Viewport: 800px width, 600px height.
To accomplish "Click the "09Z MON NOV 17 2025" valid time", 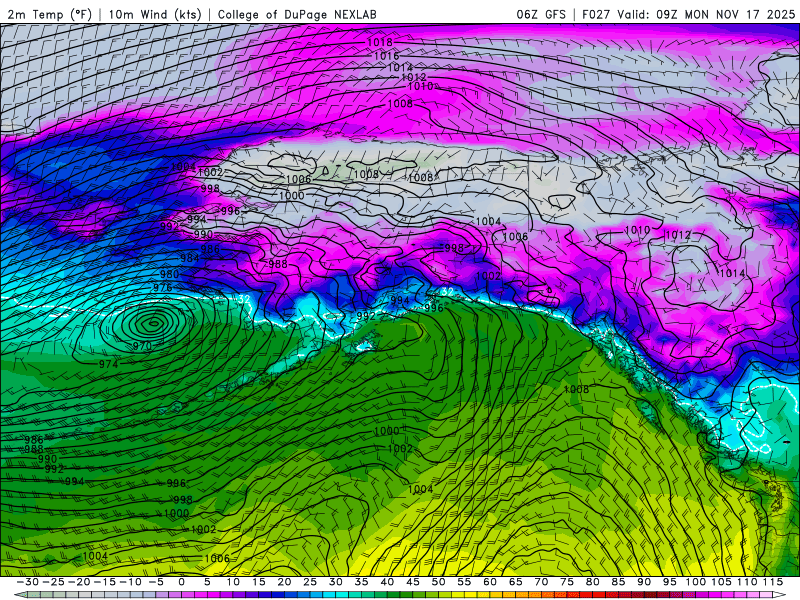I will pyautogui.click(x=726, y=14).
